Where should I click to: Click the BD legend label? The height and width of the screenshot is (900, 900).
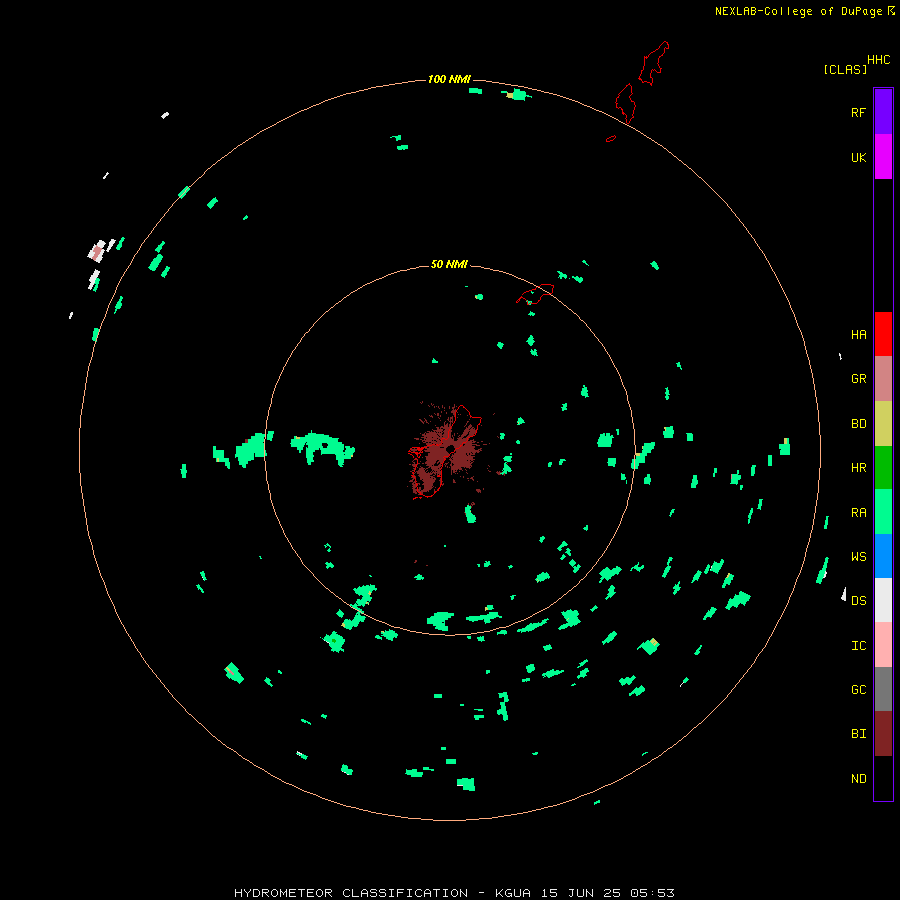coord(858,424)
